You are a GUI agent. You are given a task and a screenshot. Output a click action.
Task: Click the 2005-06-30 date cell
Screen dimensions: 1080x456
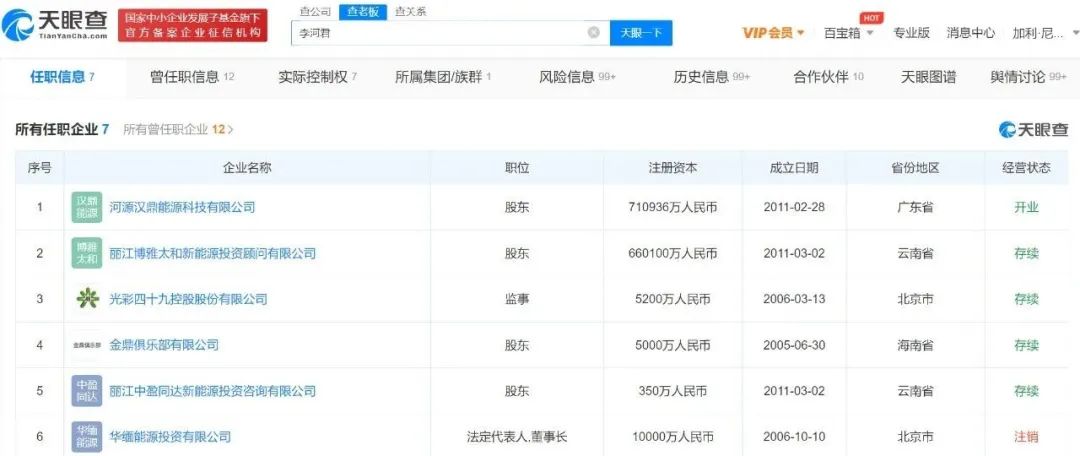[x=794, y=344]
